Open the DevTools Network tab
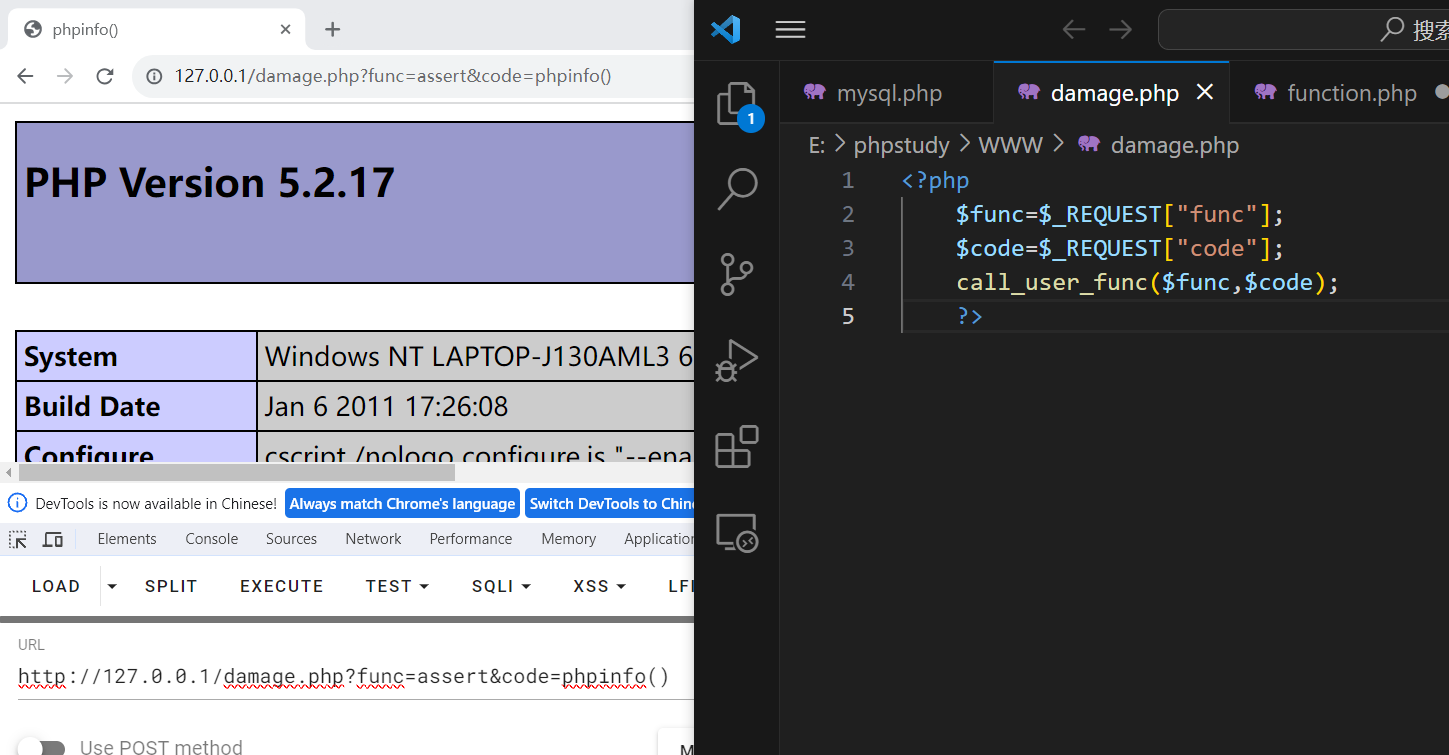The height and width of the screenshot is (755, 1449). click(373, 539)
